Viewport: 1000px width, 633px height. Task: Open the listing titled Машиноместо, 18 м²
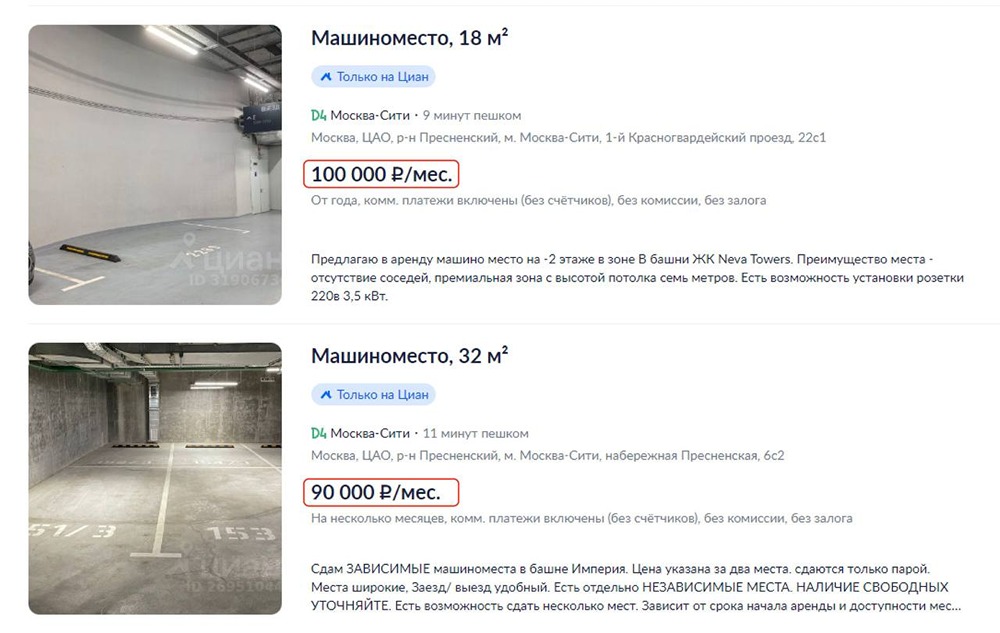[409, 38]
